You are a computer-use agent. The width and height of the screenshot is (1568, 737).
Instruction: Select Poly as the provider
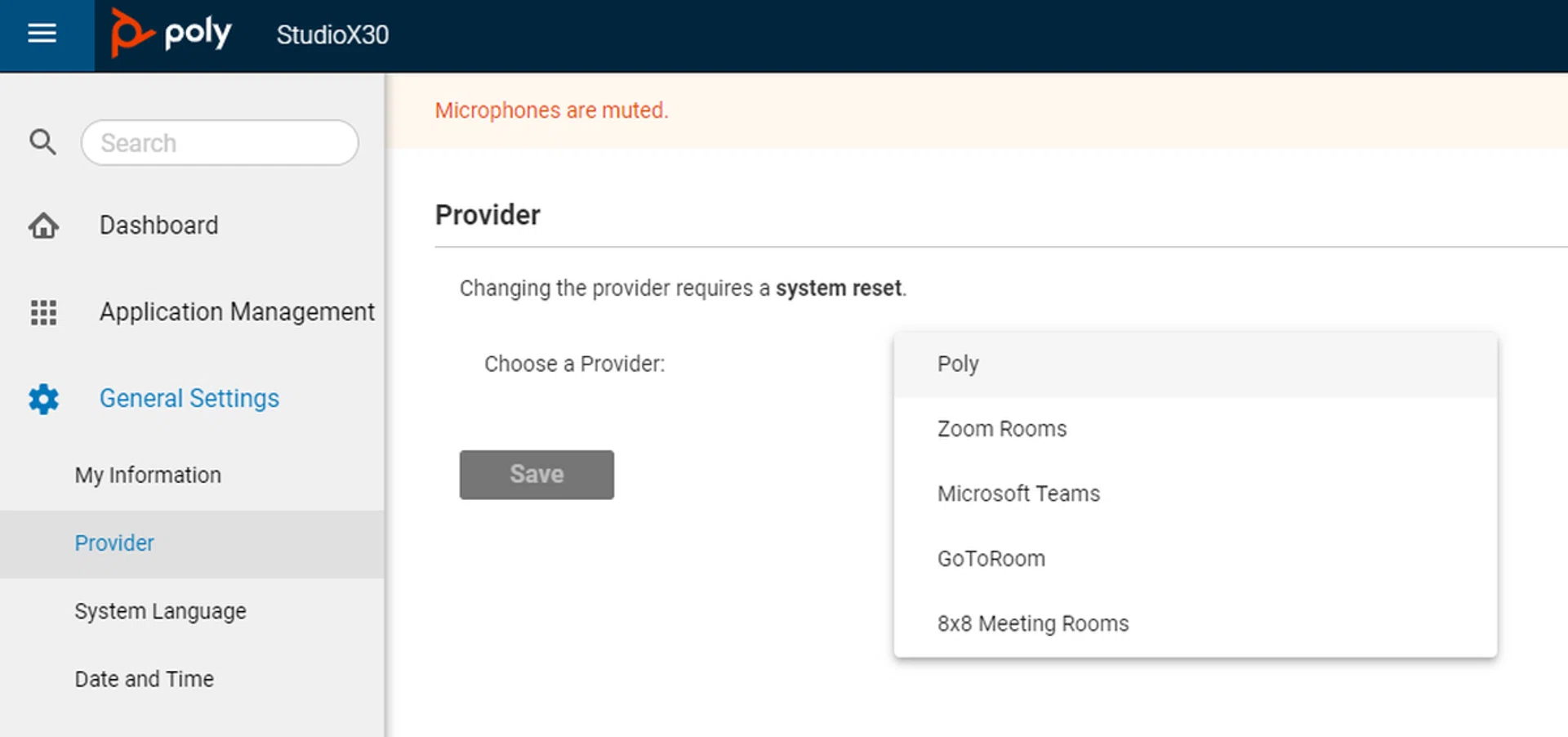tap(957, 364)
